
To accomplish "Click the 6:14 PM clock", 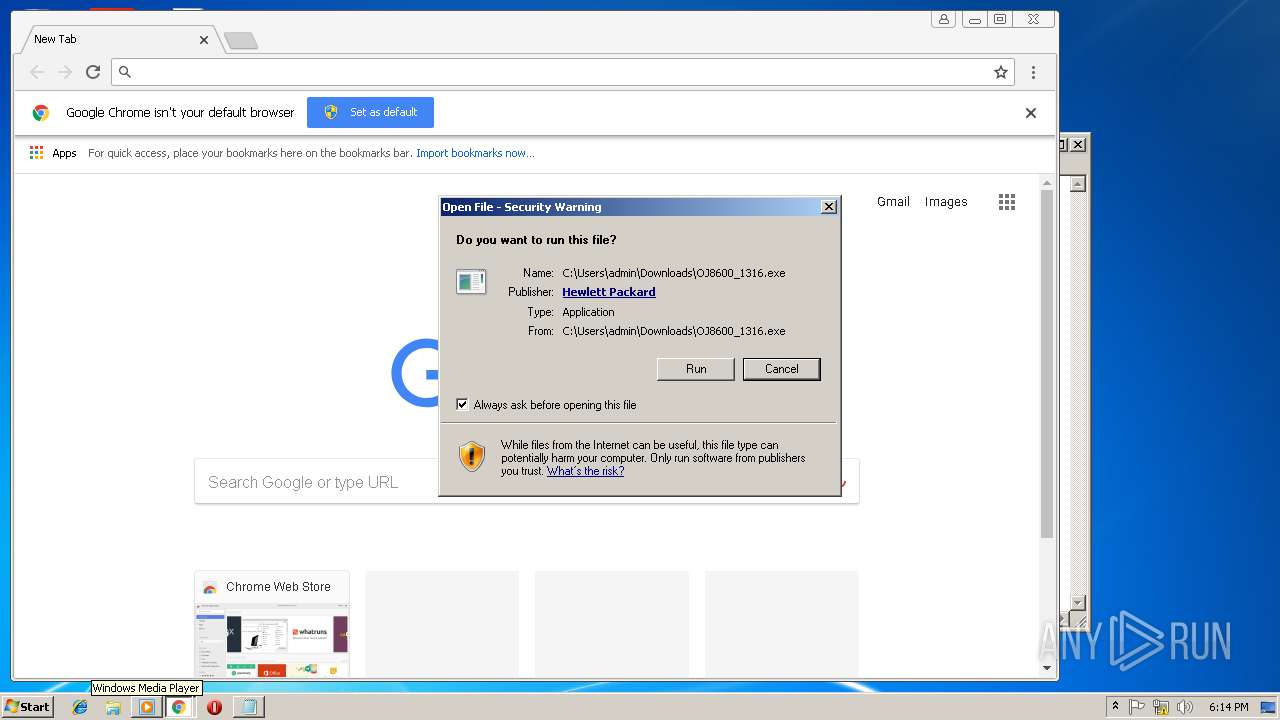I will click(1228, 707).
